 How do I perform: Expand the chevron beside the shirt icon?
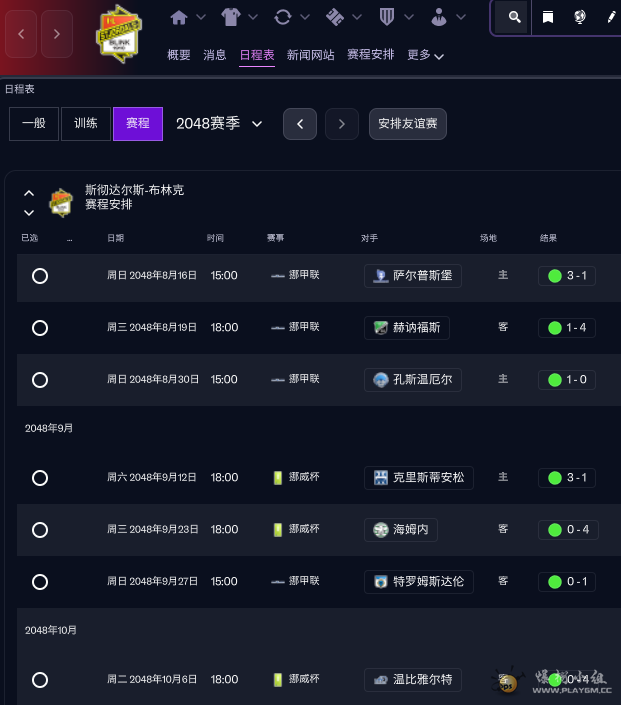click(253, 17)
